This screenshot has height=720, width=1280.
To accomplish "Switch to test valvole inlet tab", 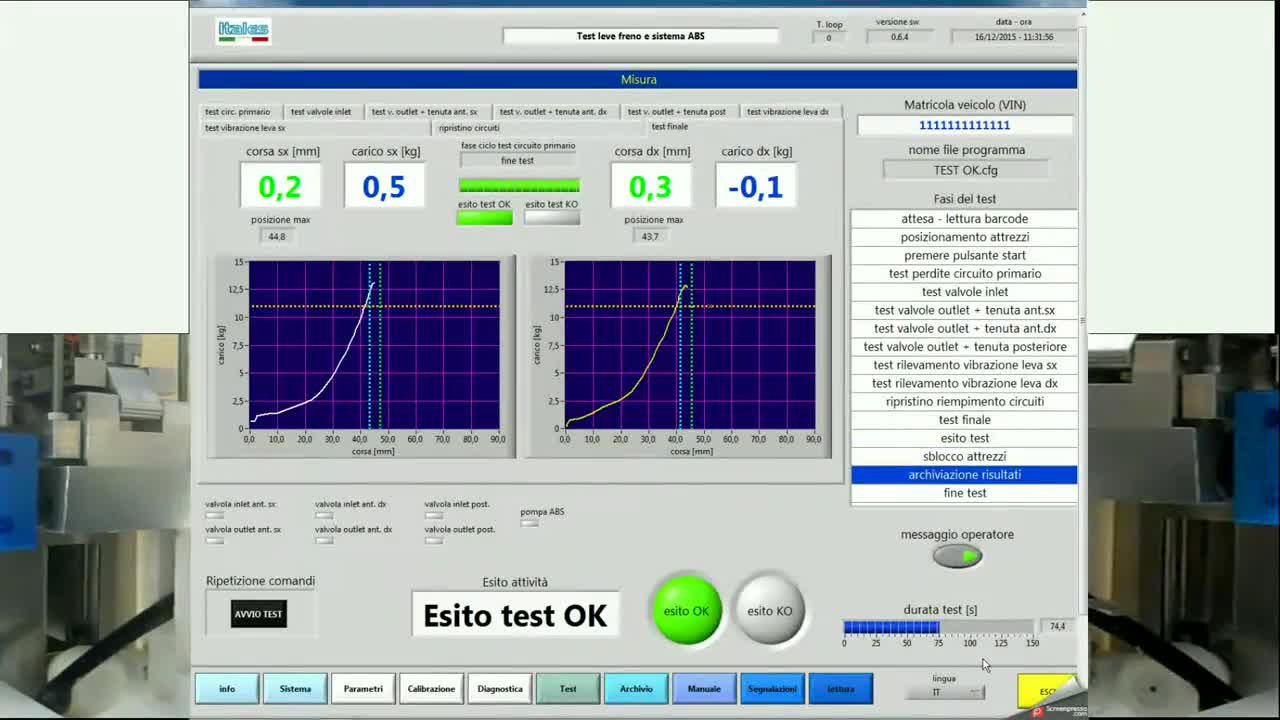I will [323, 111].
